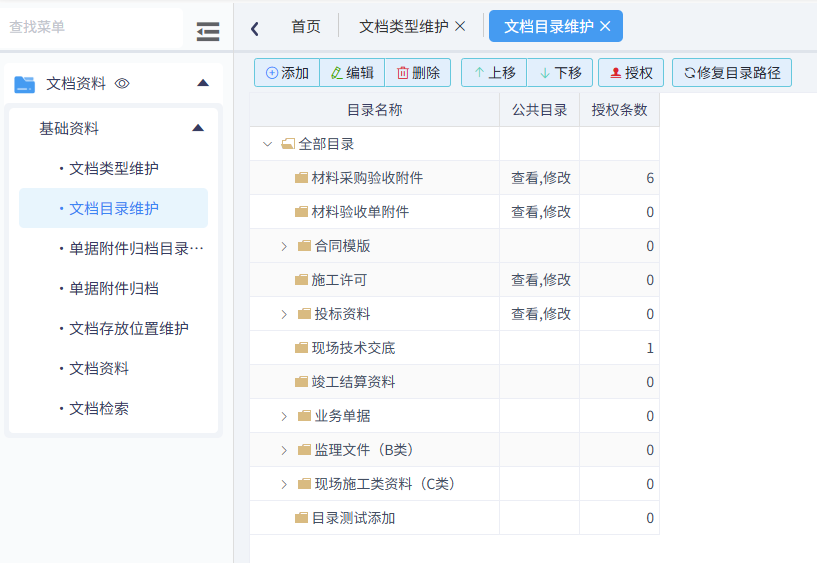Click the 删除 delete button
This screenshot has height=563, width=817.
click(x=418, y=73)
